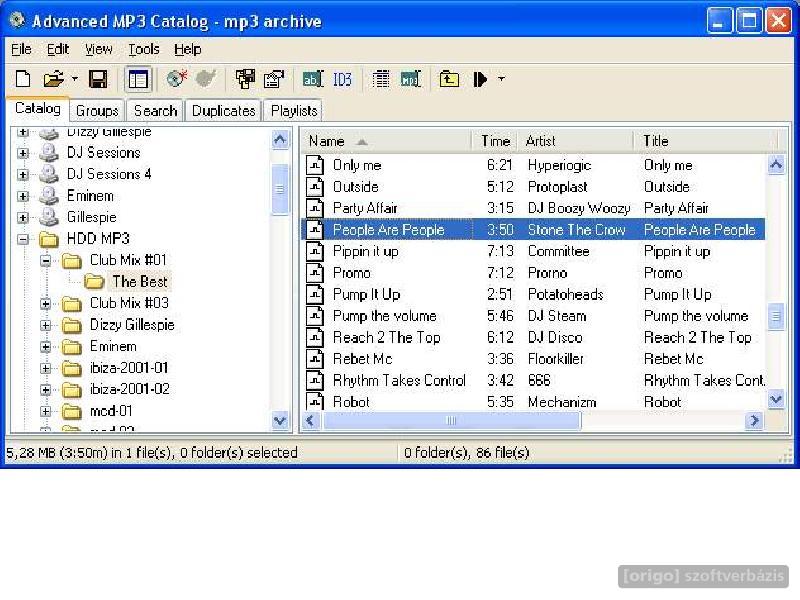800x600 pixels.
Task: Click the rename 'ab' toolbar icon
Action: (x=313, y=79)
